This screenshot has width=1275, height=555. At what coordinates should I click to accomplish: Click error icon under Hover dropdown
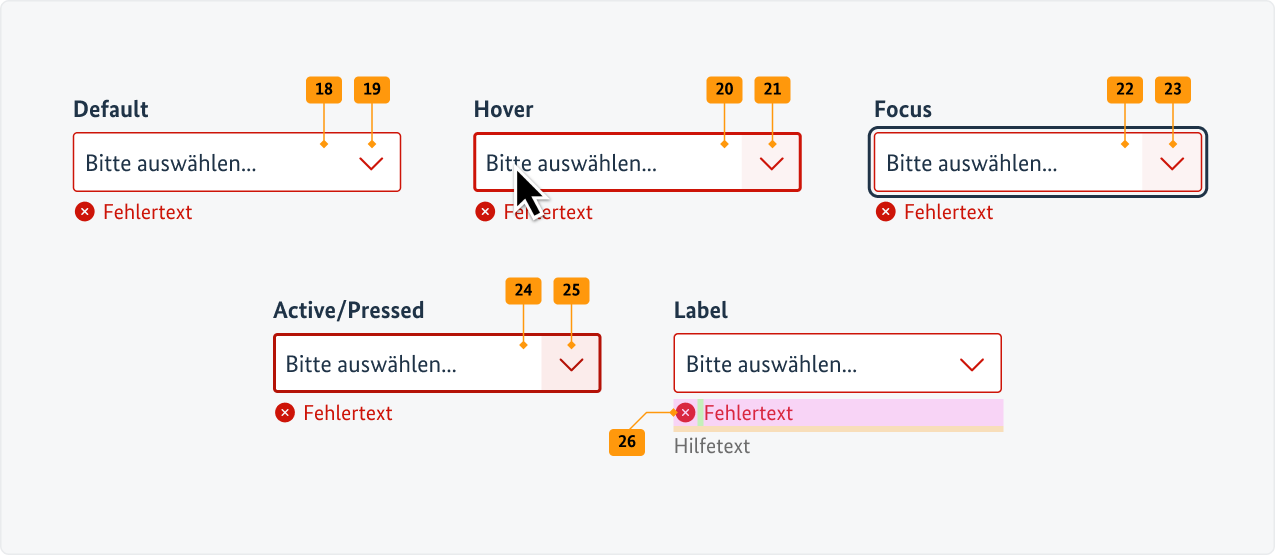(x=485, y=212)
